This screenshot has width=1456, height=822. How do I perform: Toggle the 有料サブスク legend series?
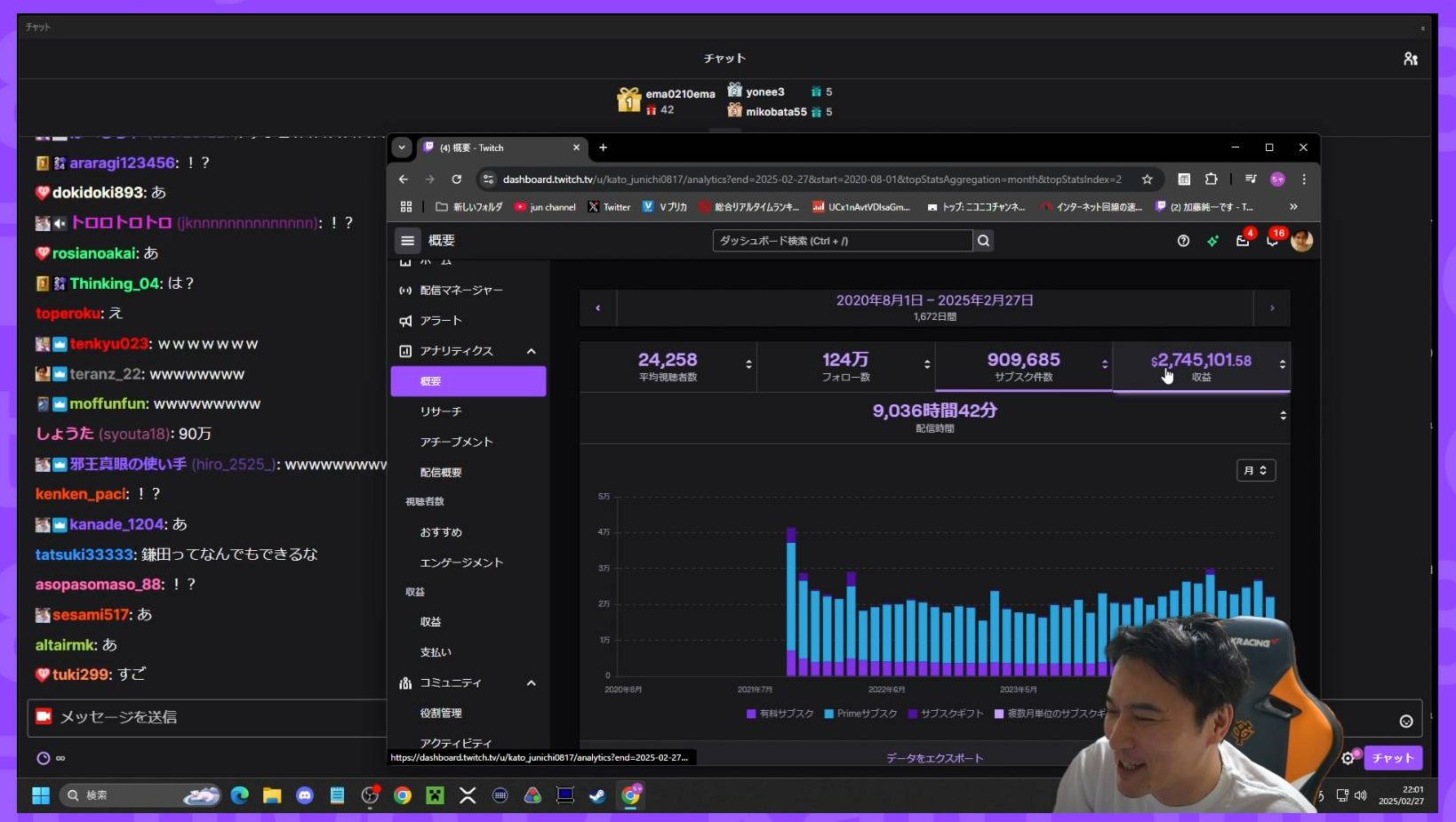pyautogui.click(x=780, y=714)
